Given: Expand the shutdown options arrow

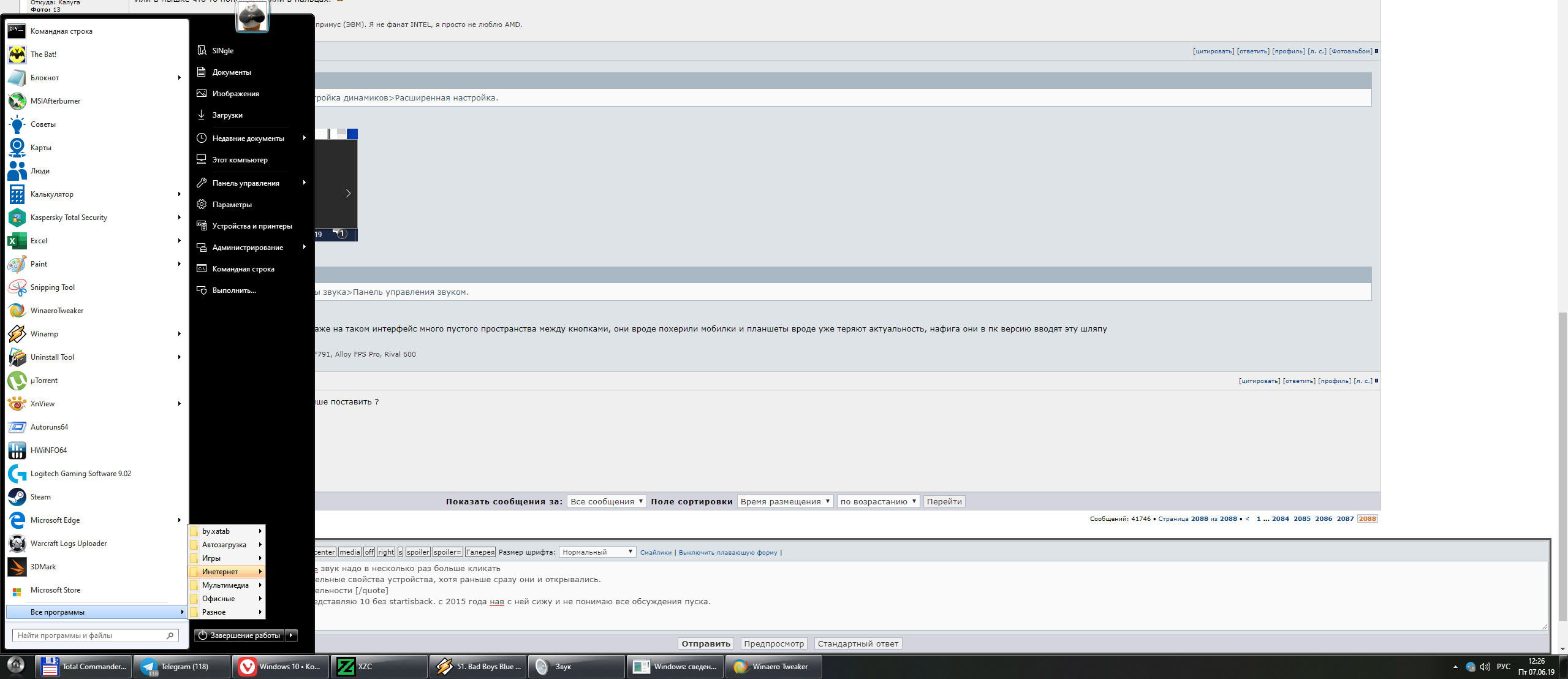Looking at the screenshot, I should tap(292, 635).
